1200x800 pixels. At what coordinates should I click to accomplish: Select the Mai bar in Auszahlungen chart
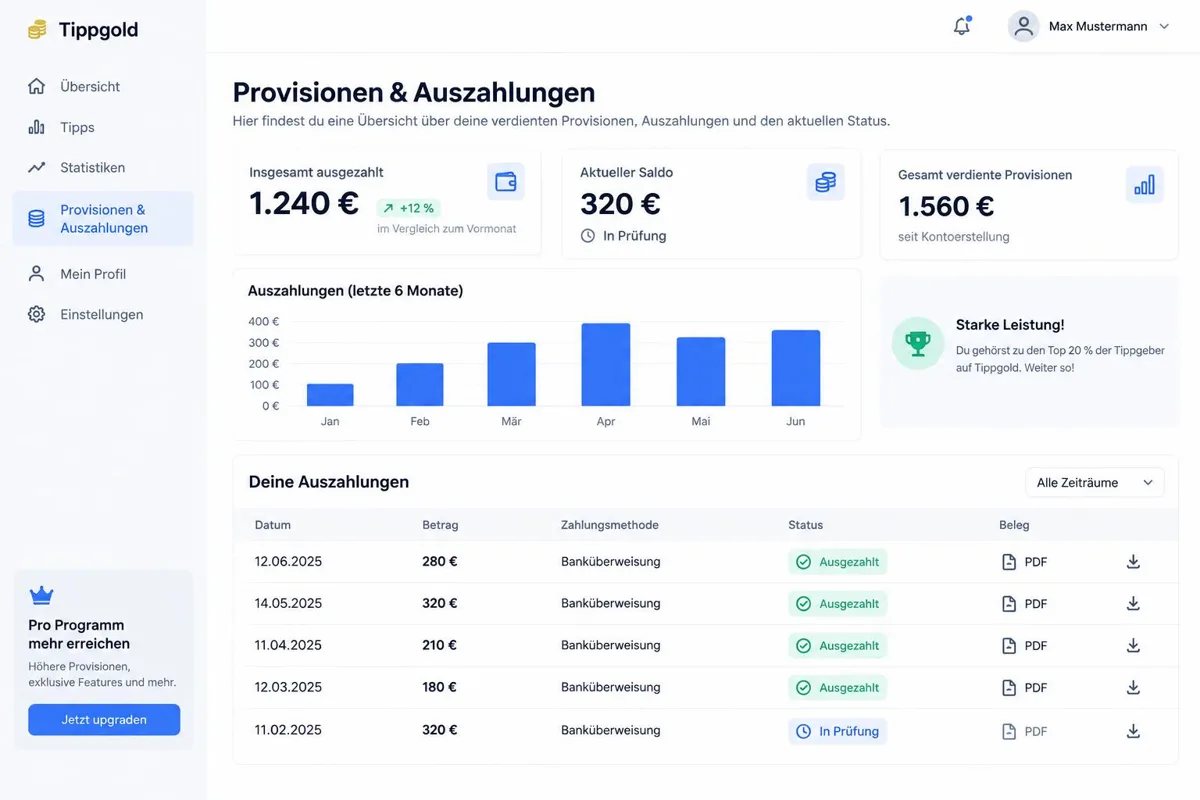(x=701, y=372)
